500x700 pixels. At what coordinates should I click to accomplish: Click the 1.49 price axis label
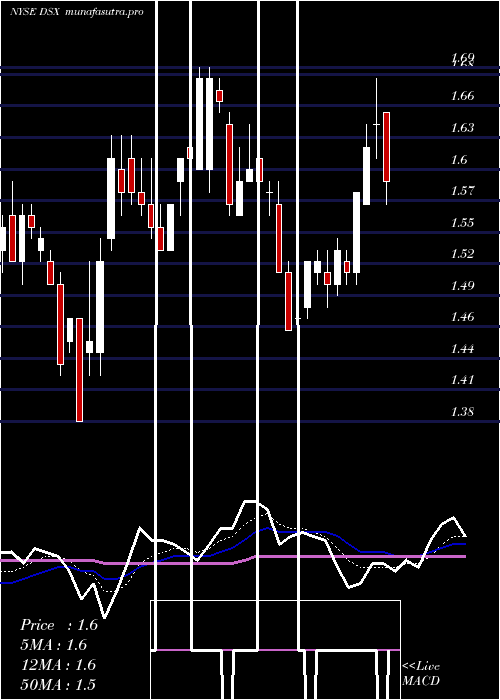coord(462,285)
